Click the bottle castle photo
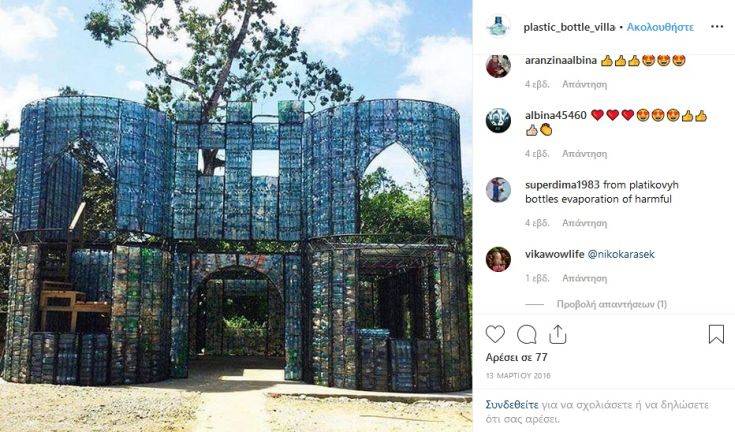Screen dimensions: 735x432 (236, 216)
